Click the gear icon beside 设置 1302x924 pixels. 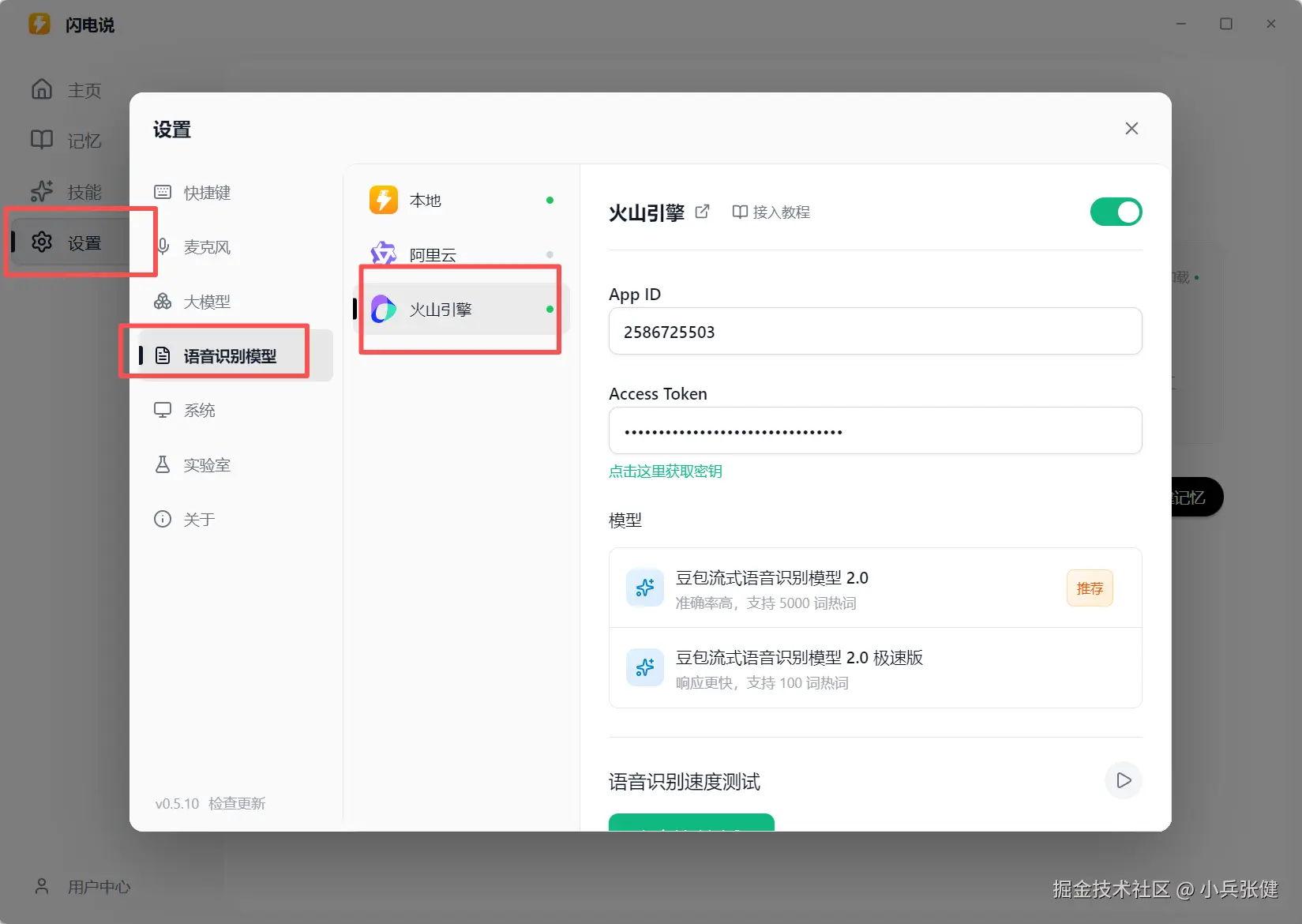point(42,242)
